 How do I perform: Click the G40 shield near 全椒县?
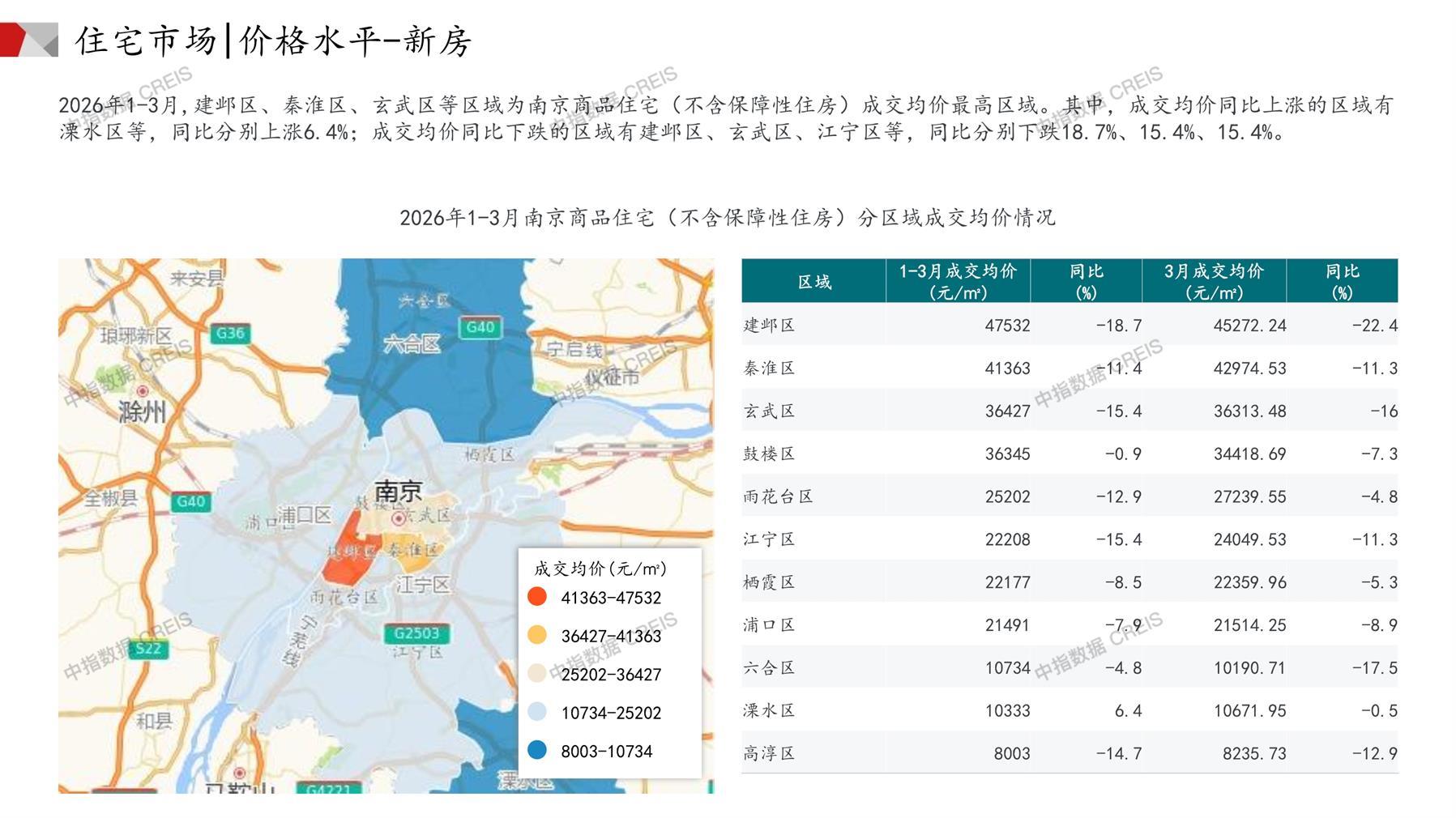(x=190, y=501)
